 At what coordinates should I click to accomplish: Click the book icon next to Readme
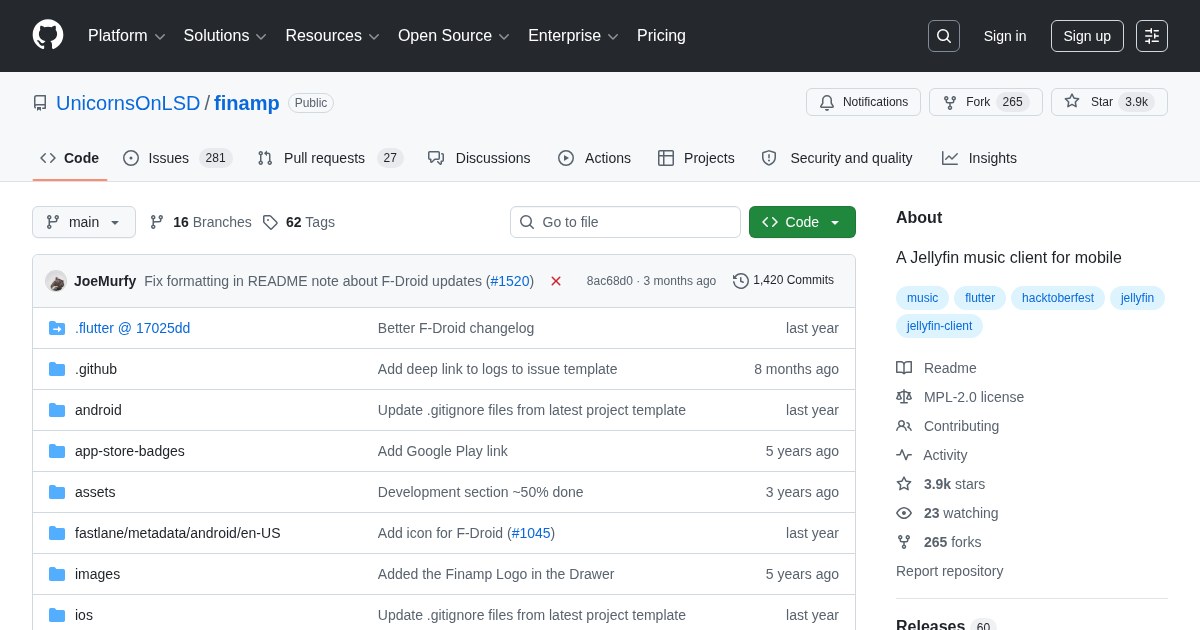pyautogui.click(x=904, y=368)
